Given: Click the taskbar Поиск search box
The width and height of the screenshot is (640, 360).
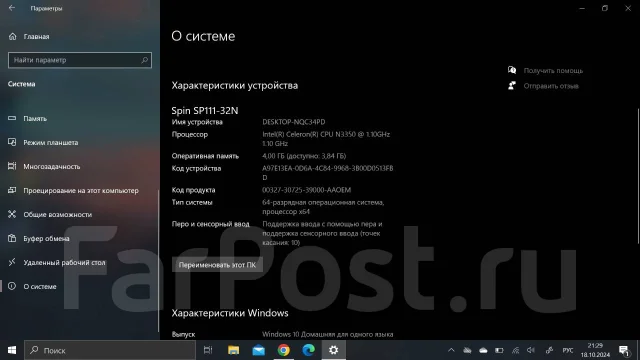Looking at the screenshot, I should click(110, 350).
